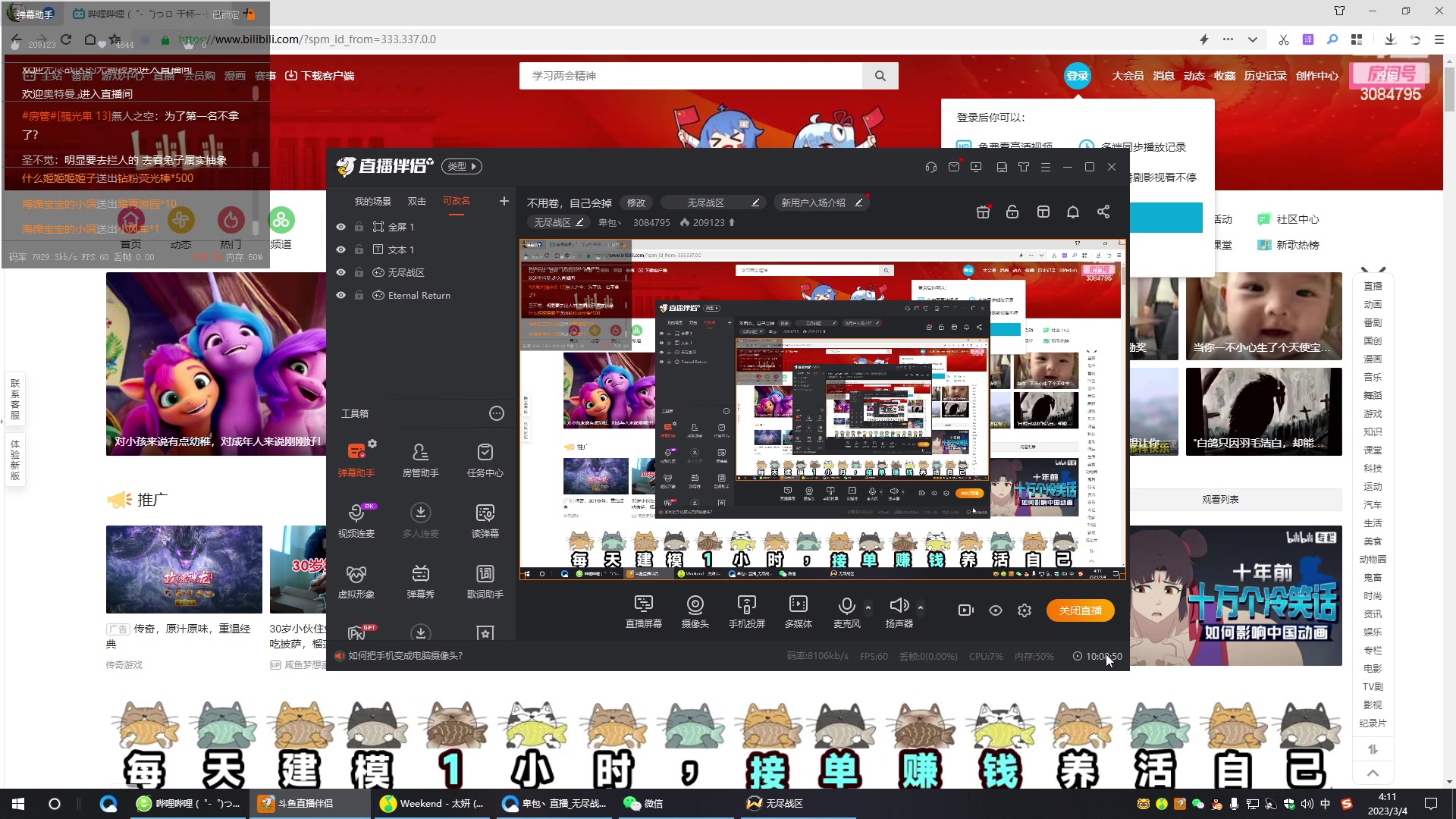Open the 弹幕助手 tool

(356, 459)
